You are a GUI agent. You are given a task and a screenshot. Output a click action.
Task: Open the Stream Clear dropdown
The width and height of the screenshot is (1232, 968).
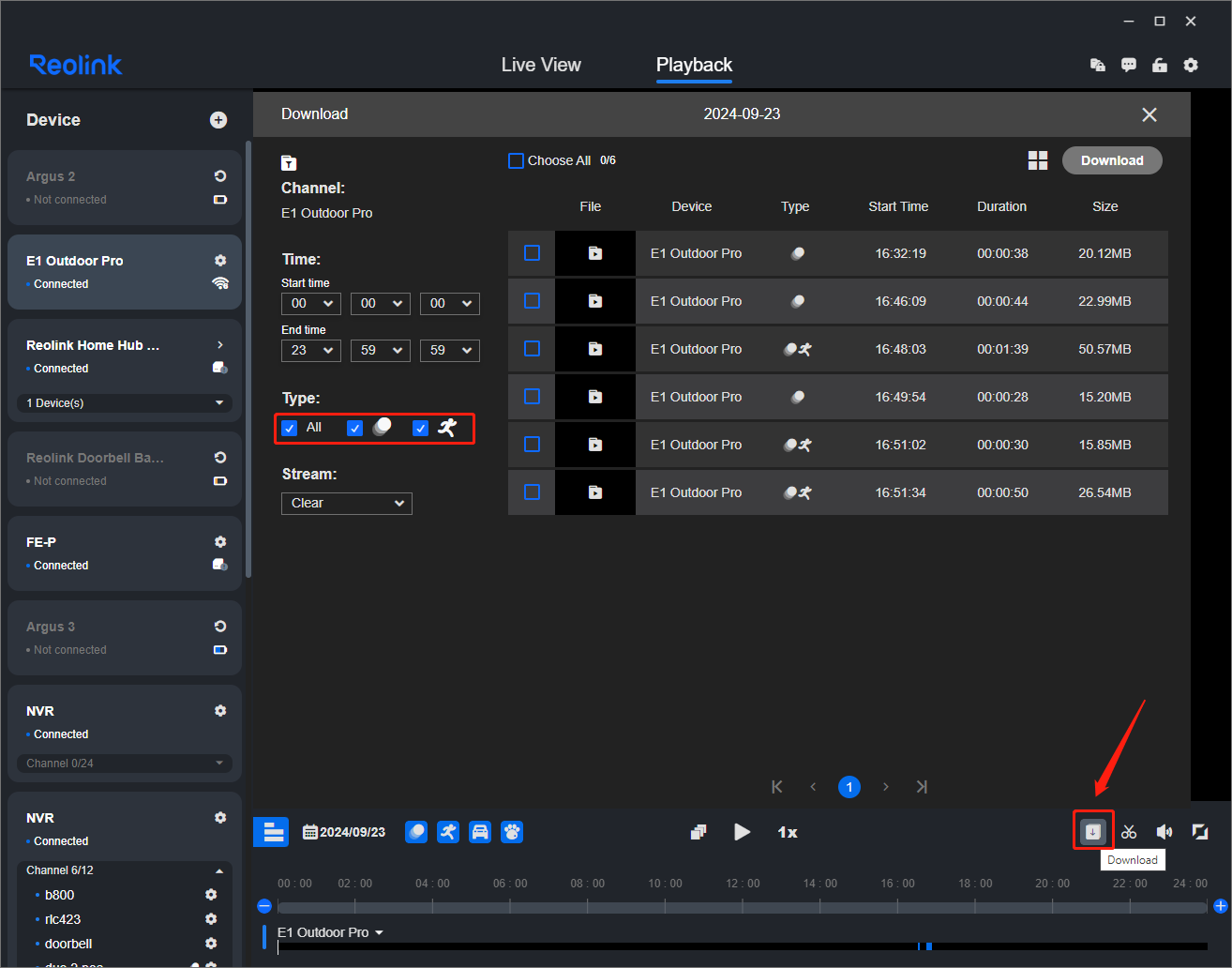[x=347, y=504]
